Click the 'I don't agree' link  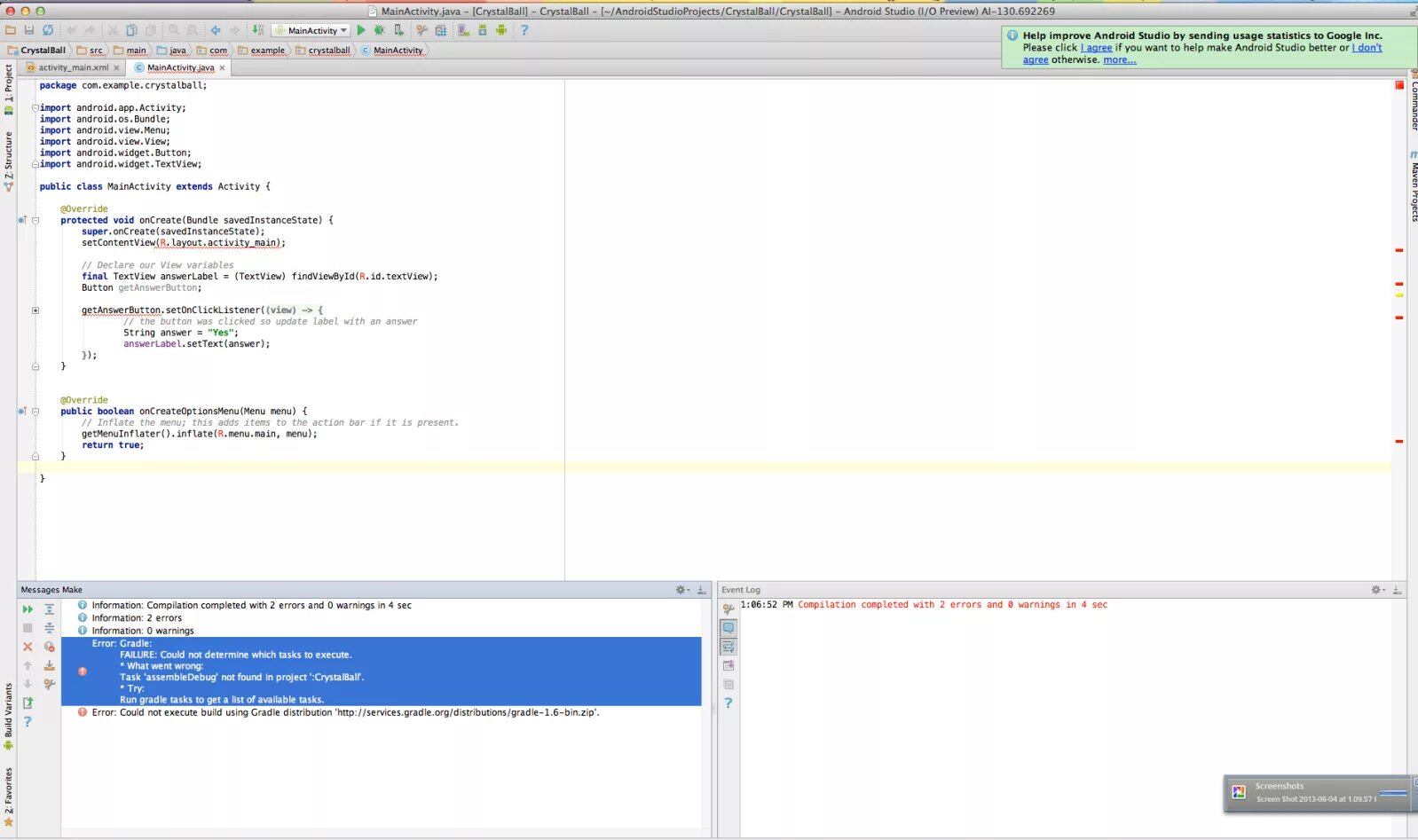[x=1202, y=54]
